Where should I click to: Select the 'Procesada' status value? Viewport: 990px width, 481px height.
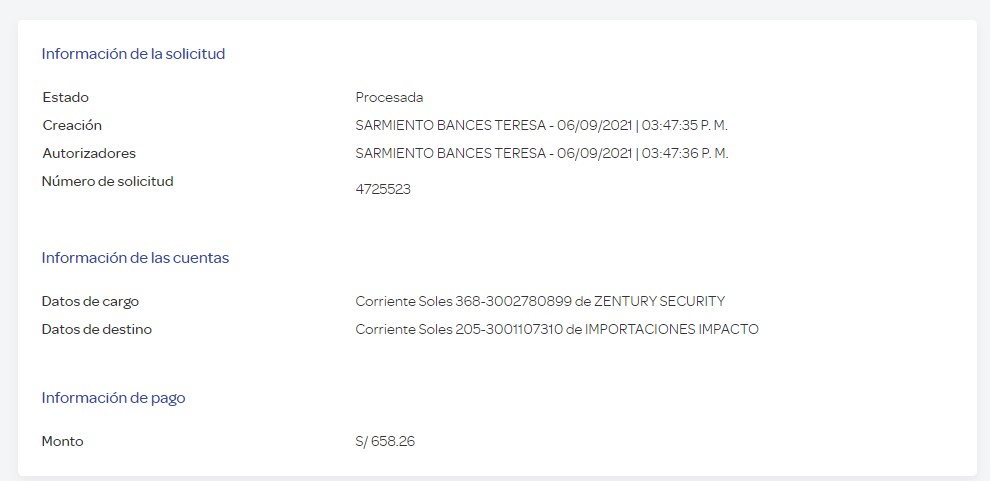click(x=389, y=97)
